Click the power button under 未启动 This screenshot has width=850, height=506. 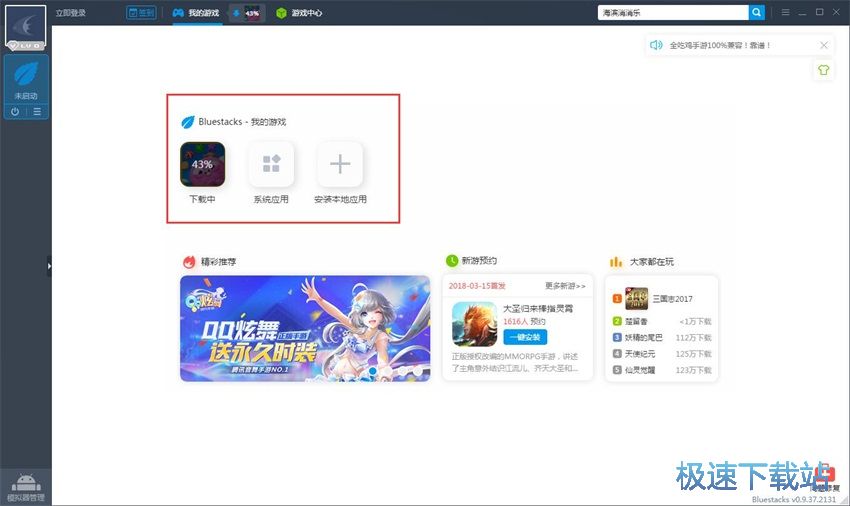coord(15,112)
